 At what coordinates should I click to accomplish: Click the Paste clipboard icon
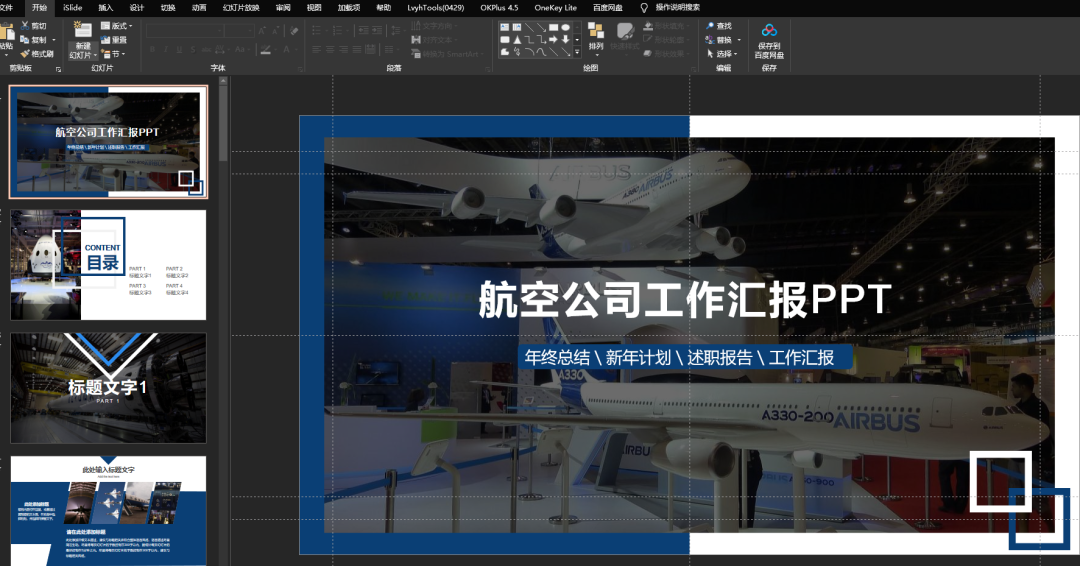[7, 31]
